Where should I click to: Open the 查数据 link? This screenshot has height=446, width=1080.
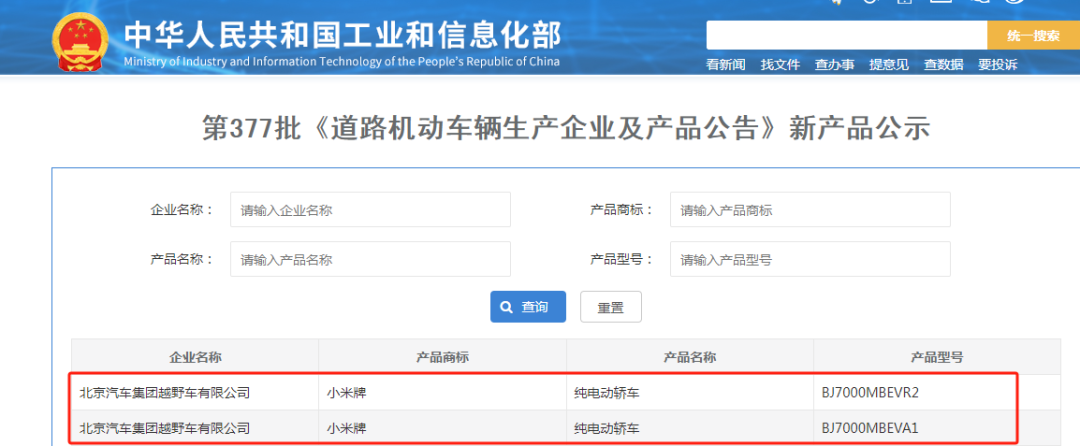coord(944,65)
